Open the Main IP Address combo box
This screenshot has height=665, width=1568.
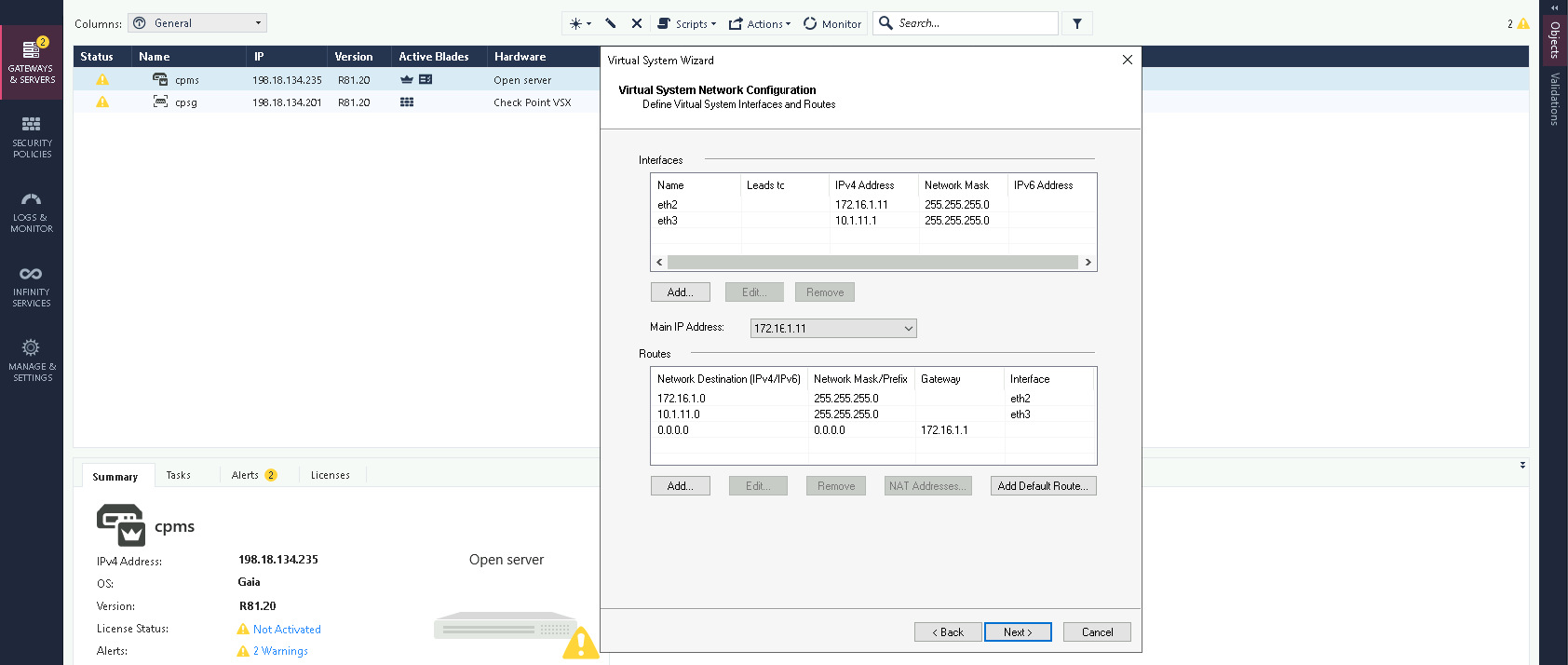pos(832,328)
